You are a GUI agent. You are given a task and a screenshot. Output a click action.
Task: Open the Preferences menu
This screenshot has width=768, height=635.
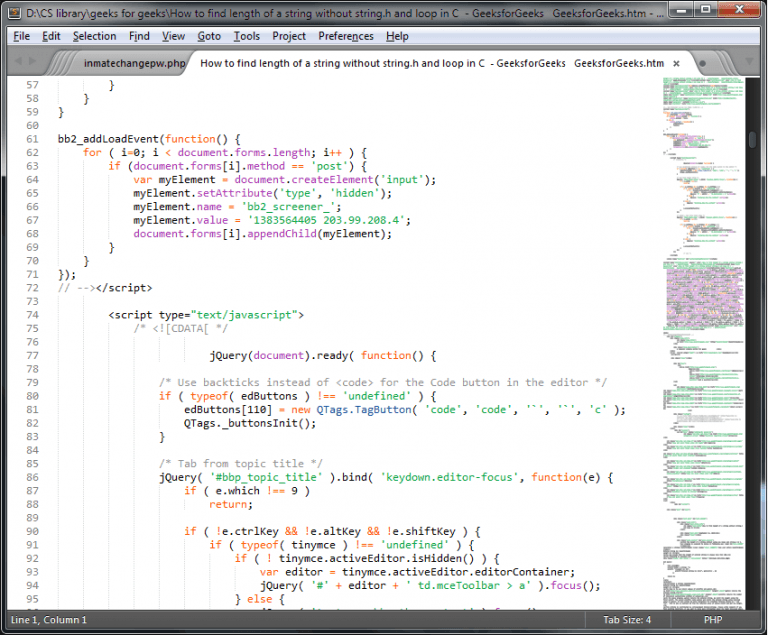coord(346,36)
